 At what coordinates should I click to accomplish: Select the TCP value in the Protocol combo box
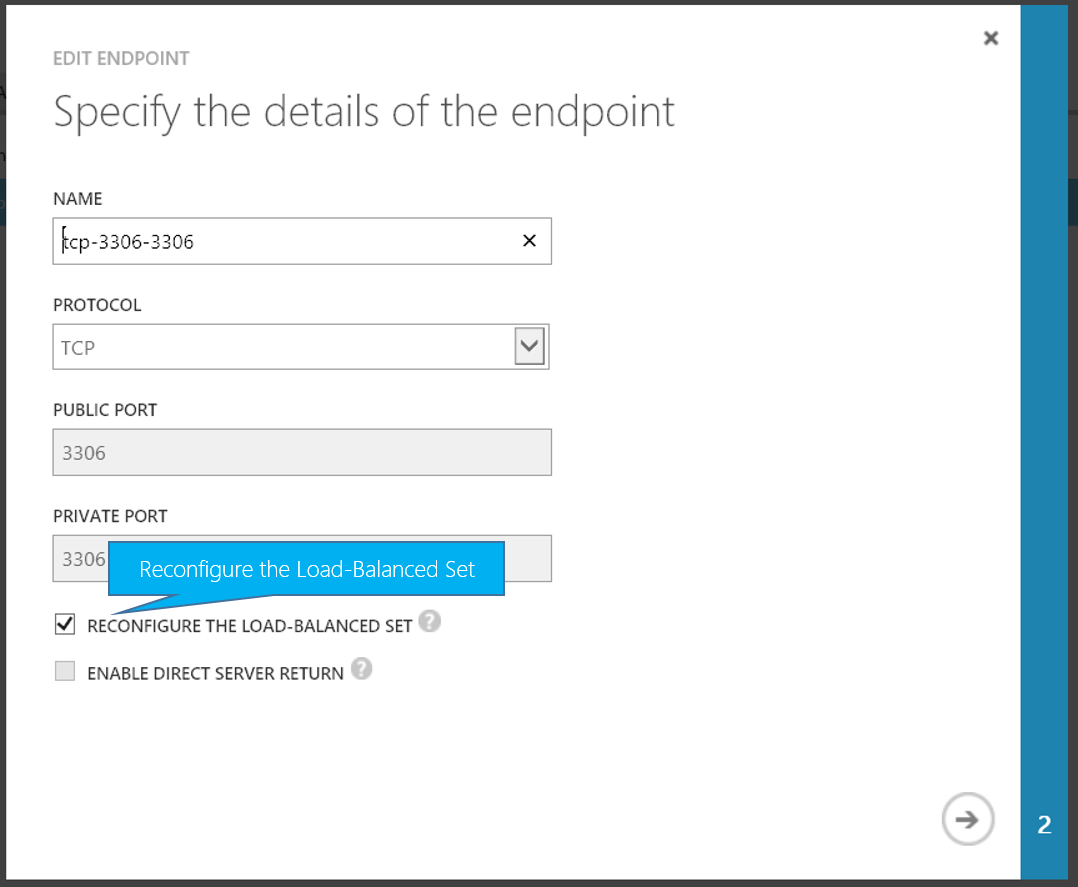coord(280,347)
